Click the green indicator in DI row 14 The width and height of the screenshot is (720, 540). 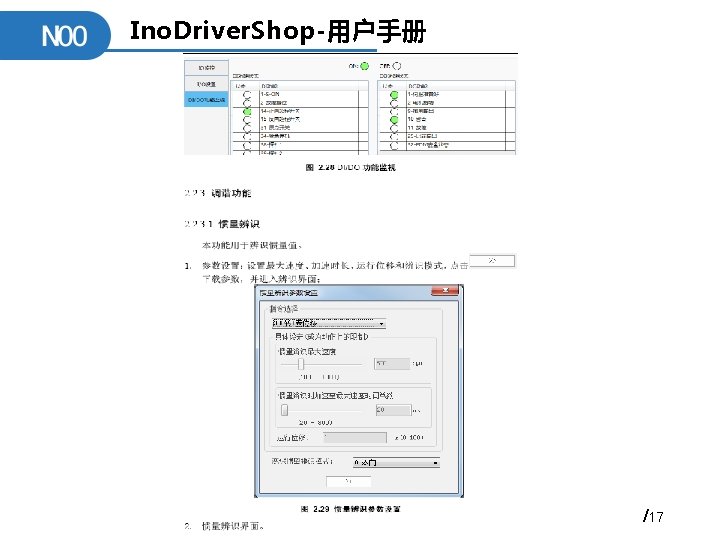[x=248, y=111]
